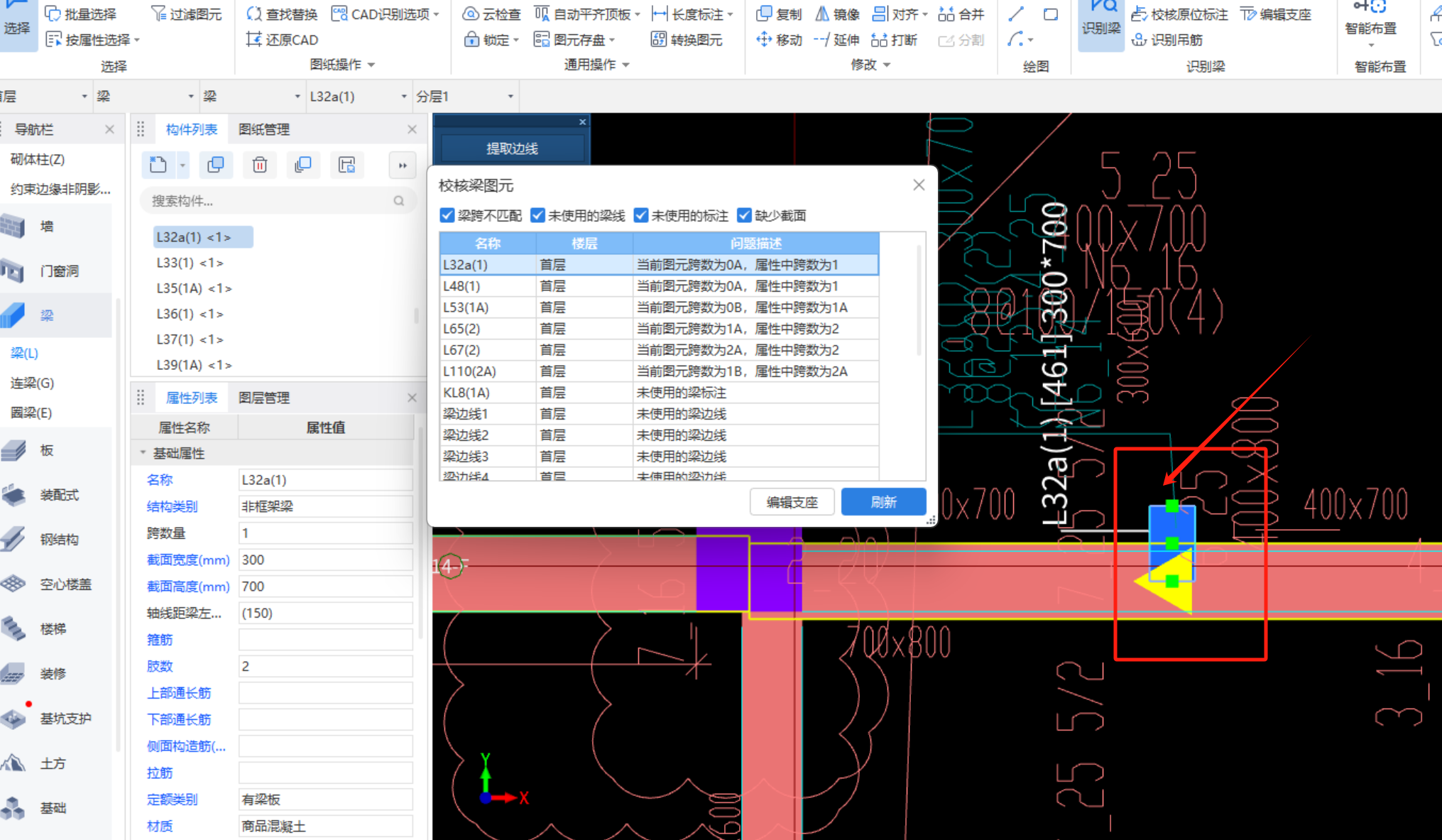Click 识别吊筋 identify hanger bars
This screenshot has width=1442, height=840.
(x=1167, y=40)
